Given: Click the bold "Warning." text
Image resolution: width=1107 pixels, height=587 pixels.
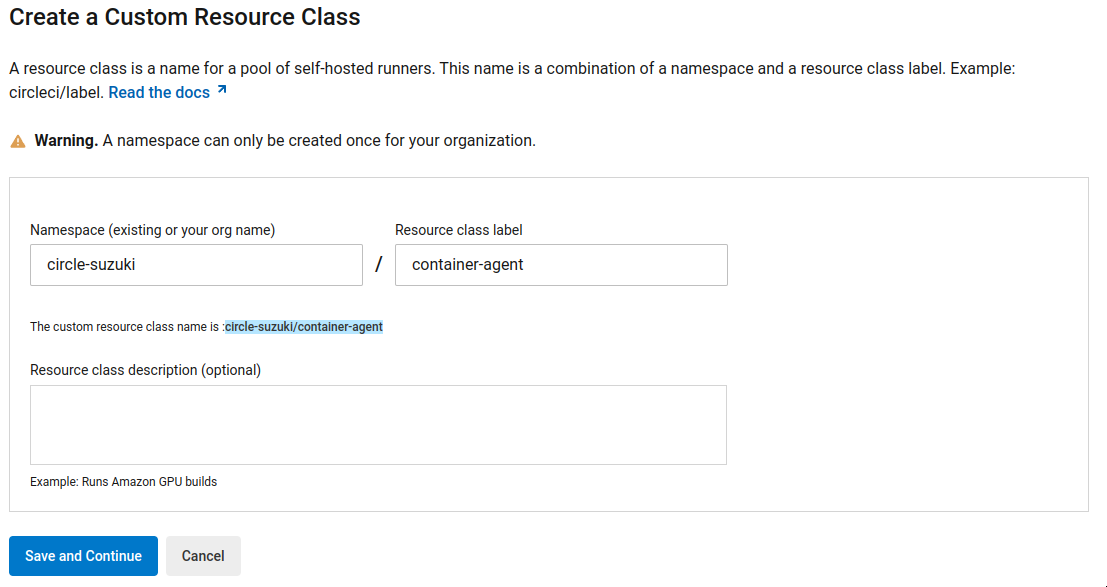Looking at the screenshot, I should click(66, 141).
